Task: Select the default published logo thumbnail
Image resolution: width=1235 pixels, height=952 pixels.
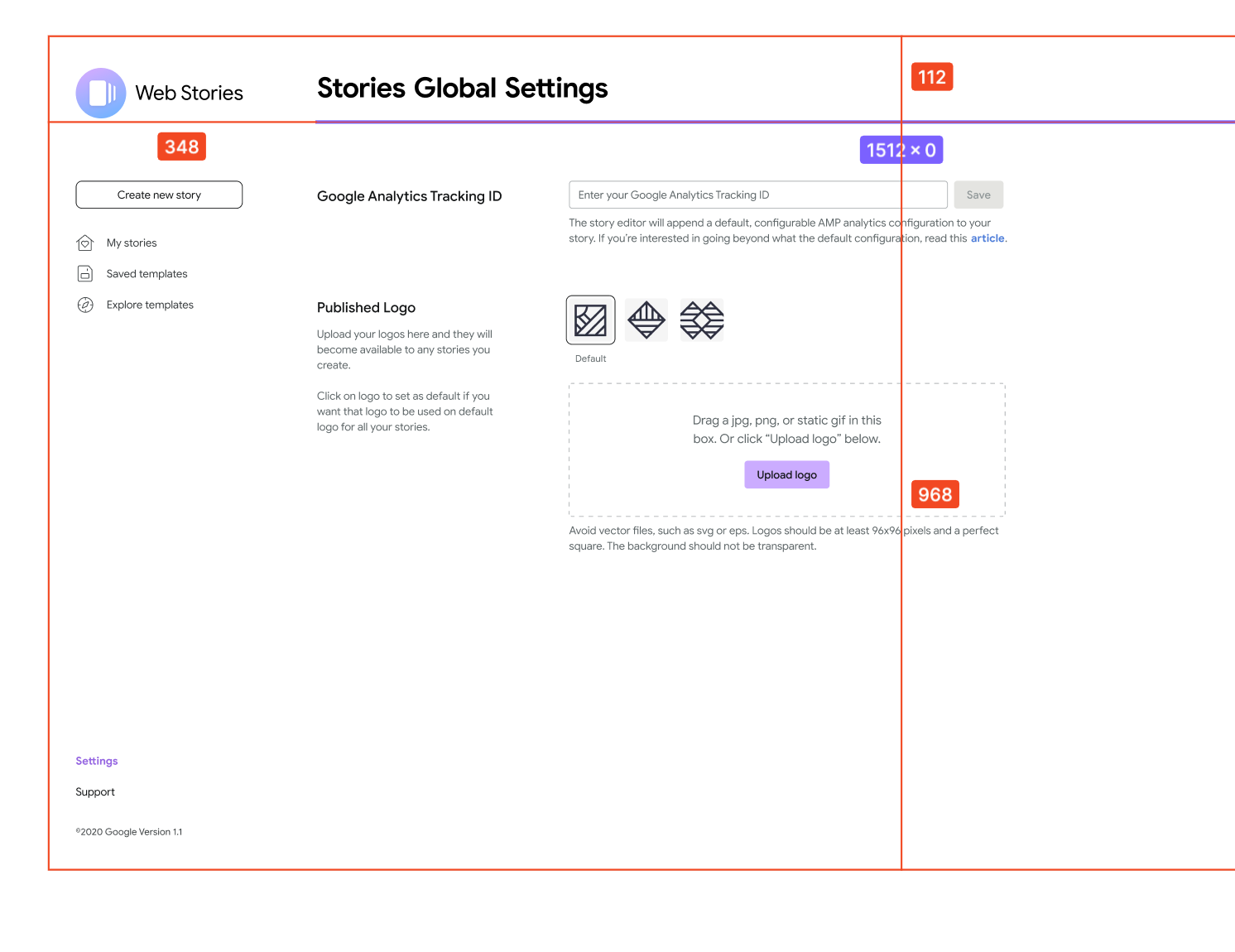Action: [x=589, y=320]
